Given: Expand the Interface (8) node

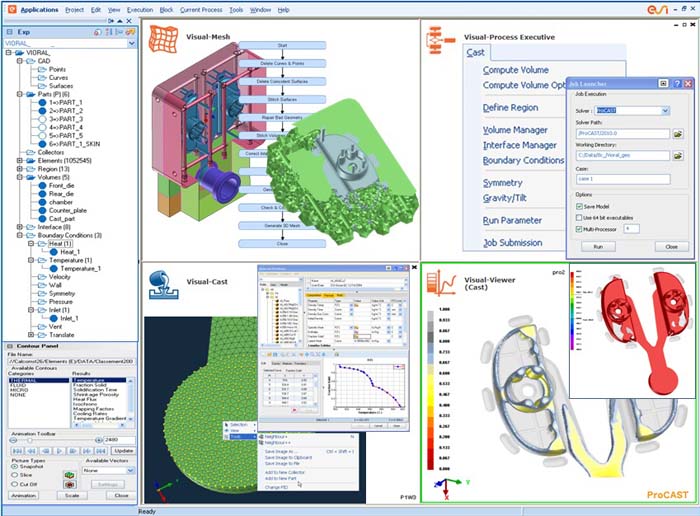Looking at the screenshot, I should pos(20,227).
